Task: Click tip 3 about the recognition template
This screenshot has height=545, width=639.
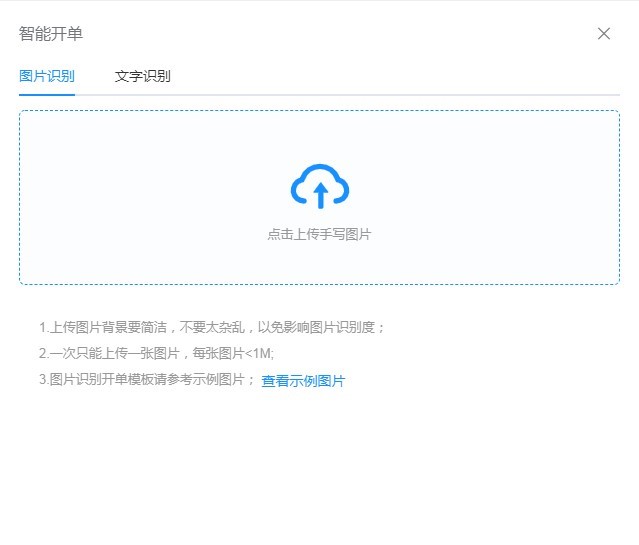Action: click(148, 380)
